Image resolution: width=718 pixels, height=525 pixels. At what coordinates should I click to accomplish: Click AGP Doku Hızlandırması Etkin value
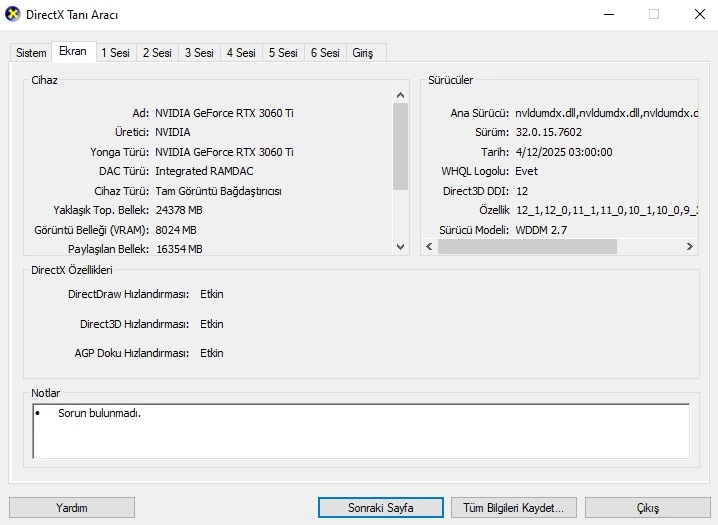(212, 353)
